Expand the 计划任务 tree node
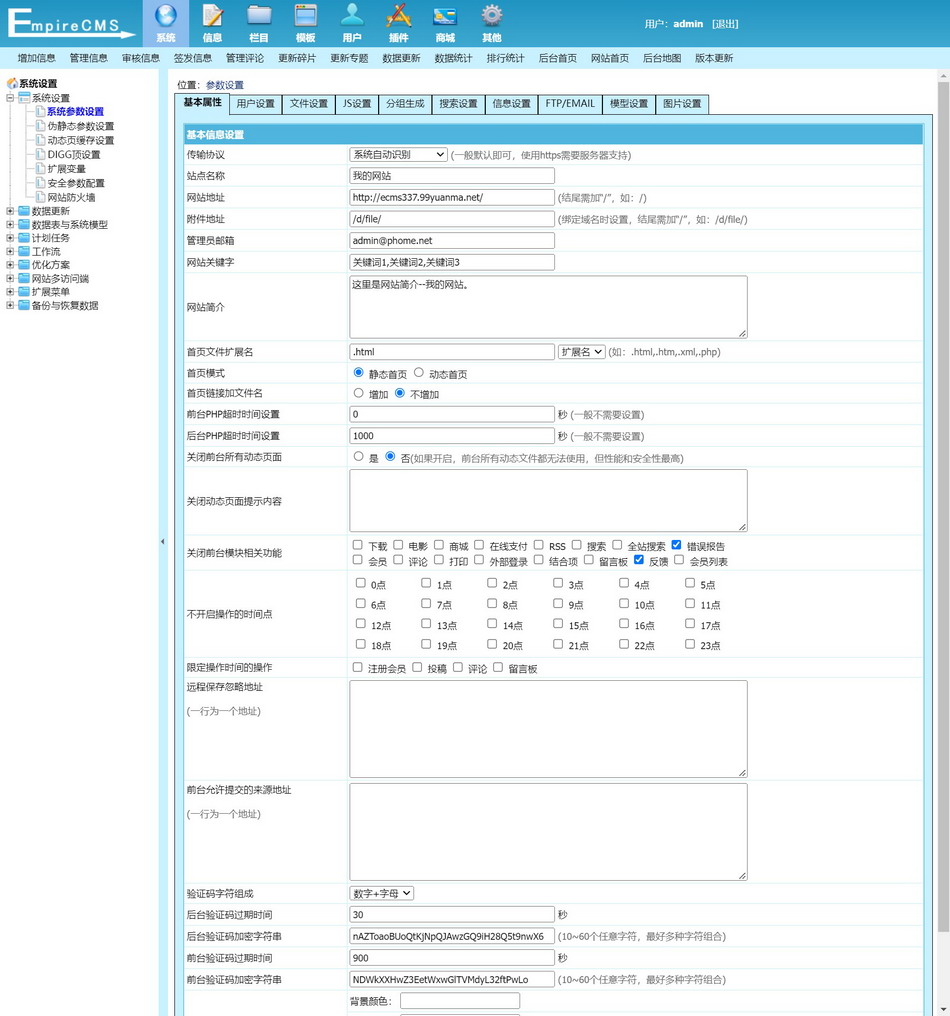 tap(10, 238)
